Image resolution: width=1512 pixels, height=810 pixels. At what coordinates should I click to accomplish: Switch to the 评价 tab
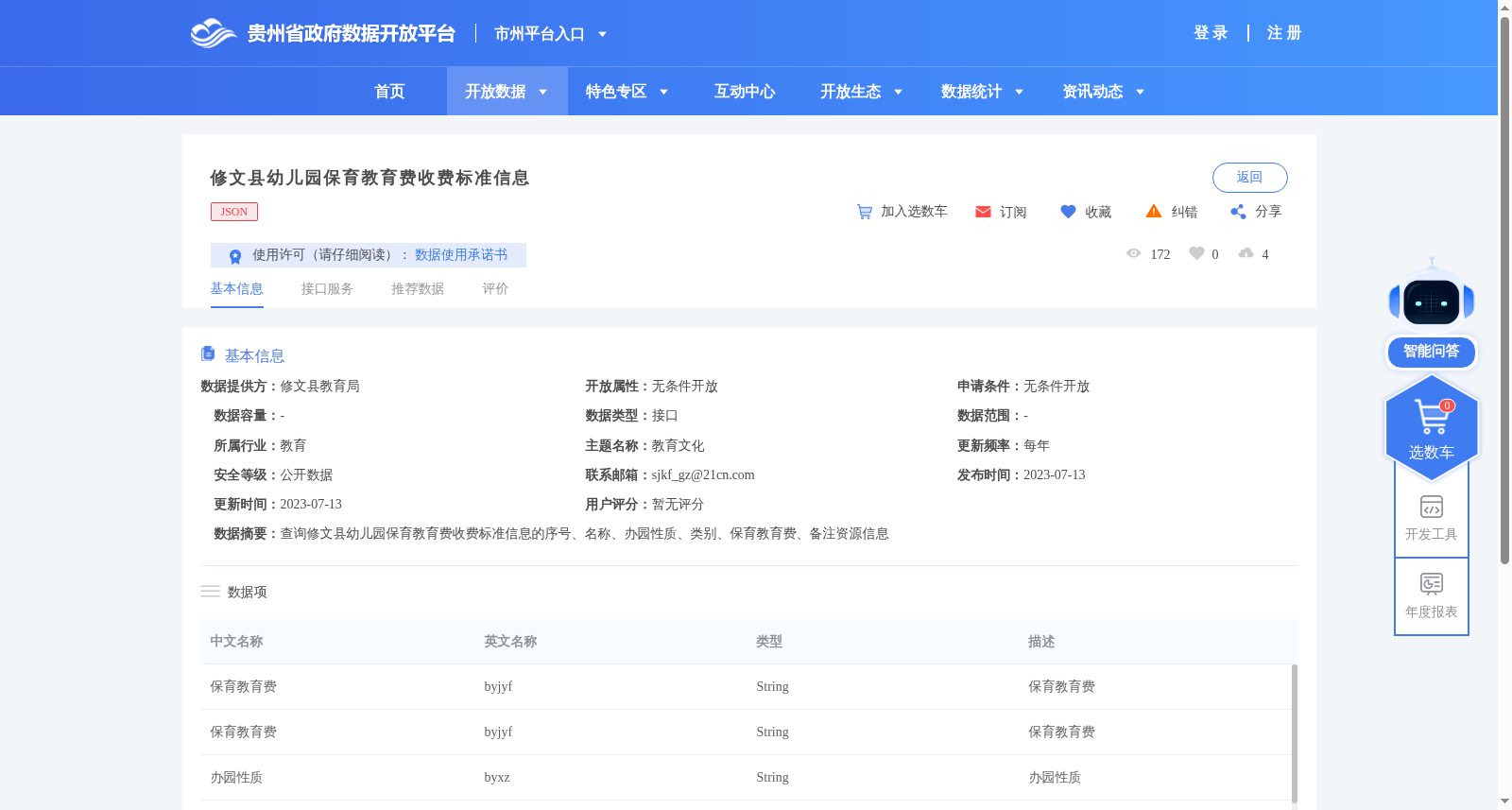click(x=495, y=289)
